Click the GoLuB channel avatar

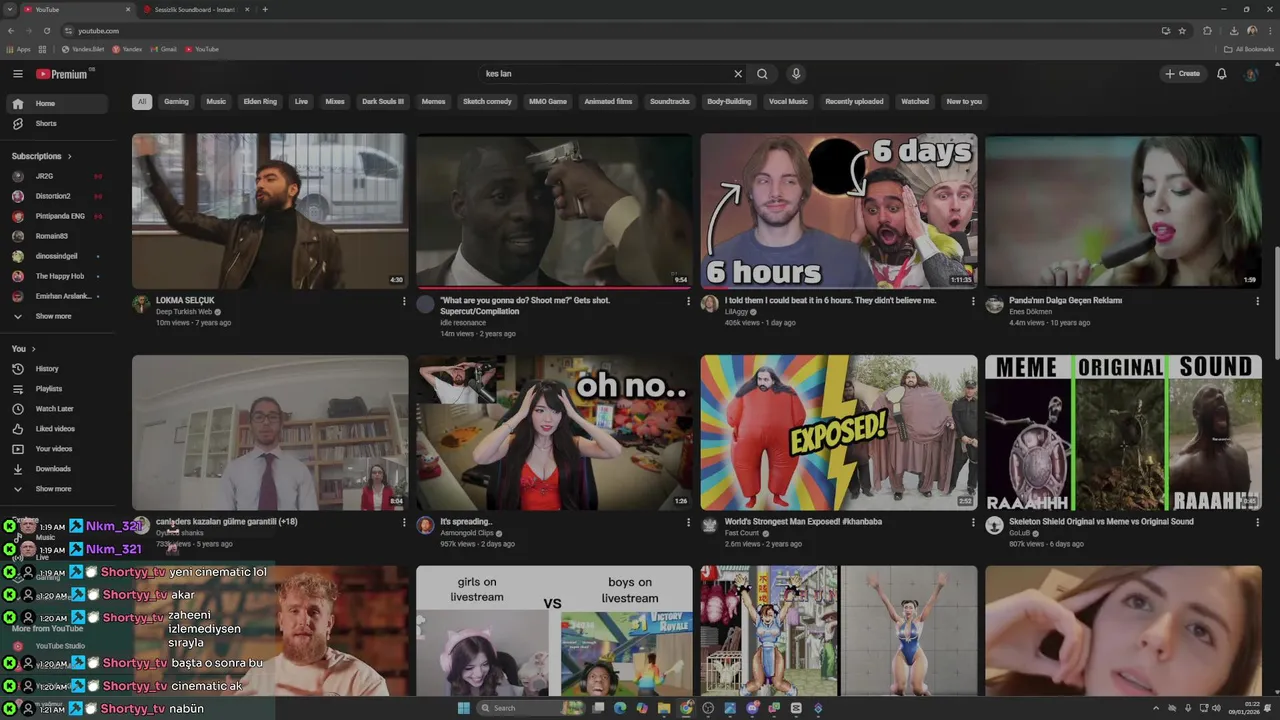tap(994, 525)
